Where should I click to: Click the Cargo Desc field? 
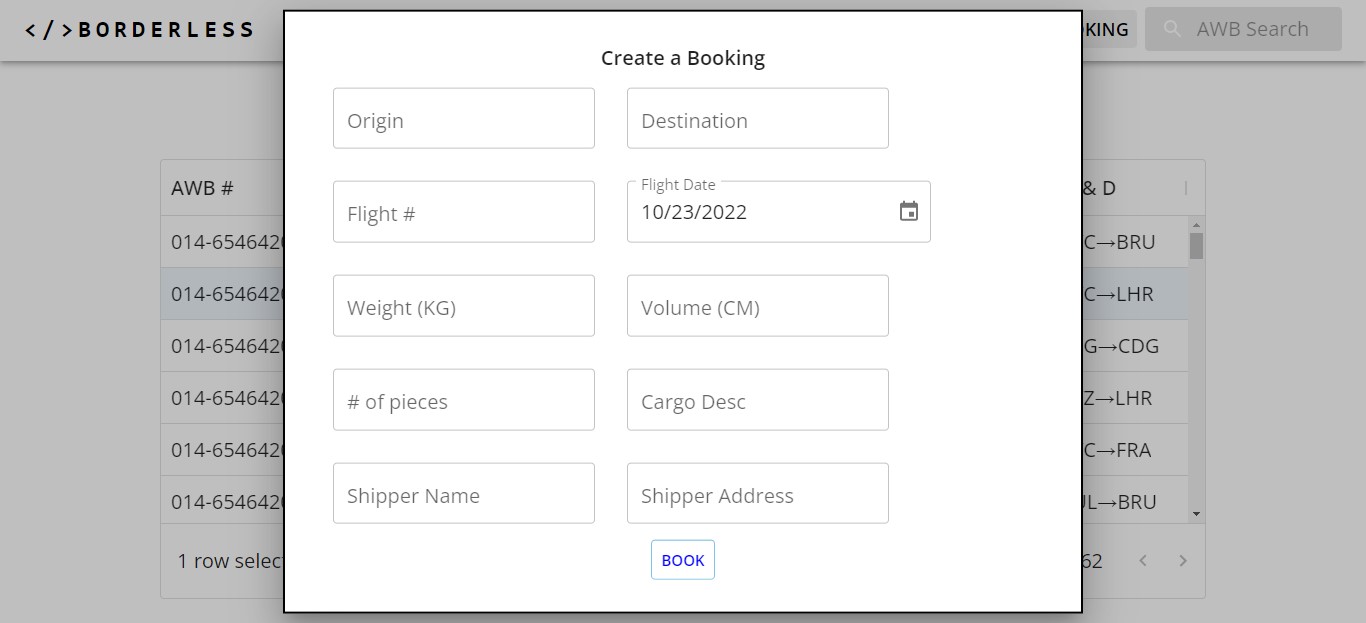tap(757, 400)
